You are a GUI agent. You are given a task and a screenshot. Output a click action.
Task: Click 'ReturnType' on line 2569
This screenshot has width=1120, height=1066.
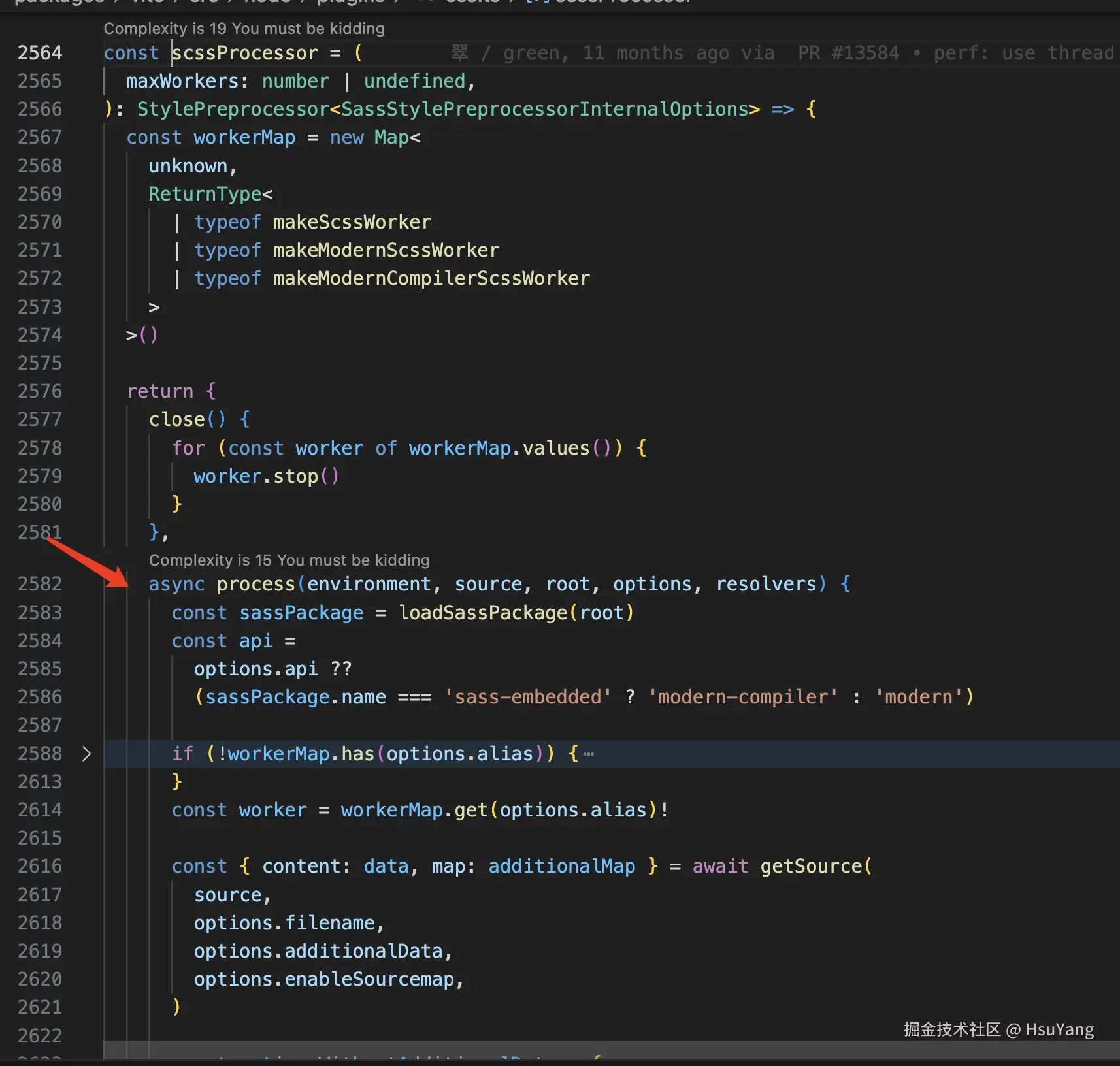tap(205, 194)
